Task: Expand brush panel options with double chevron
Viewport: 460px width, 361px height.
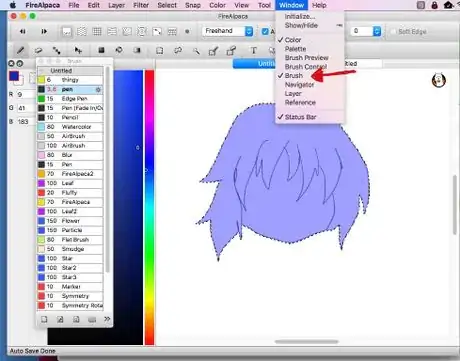Action: (107, 319)
